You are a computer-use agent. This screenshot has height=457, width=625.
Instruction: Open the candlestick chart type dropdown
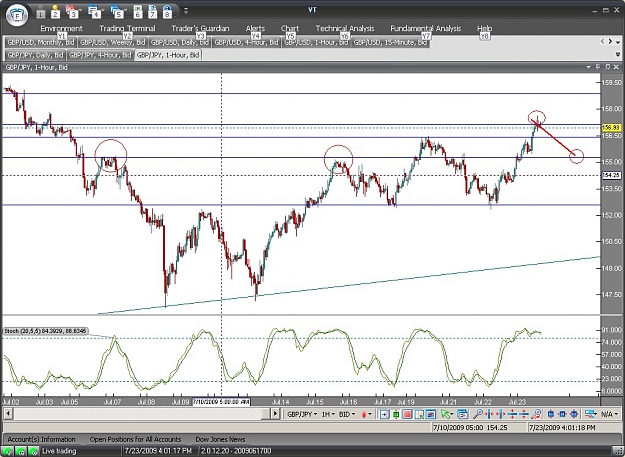[x=366, y=414]
